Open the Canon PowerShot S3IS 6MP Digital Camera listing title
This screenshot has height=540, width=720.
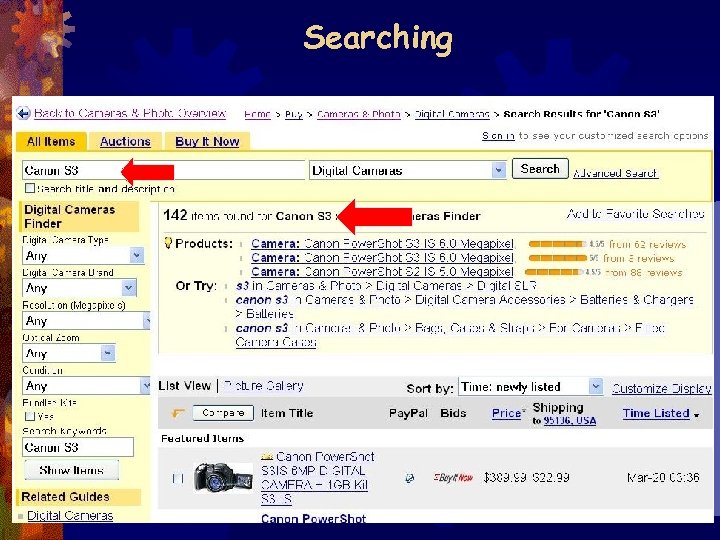coord(317,478)
